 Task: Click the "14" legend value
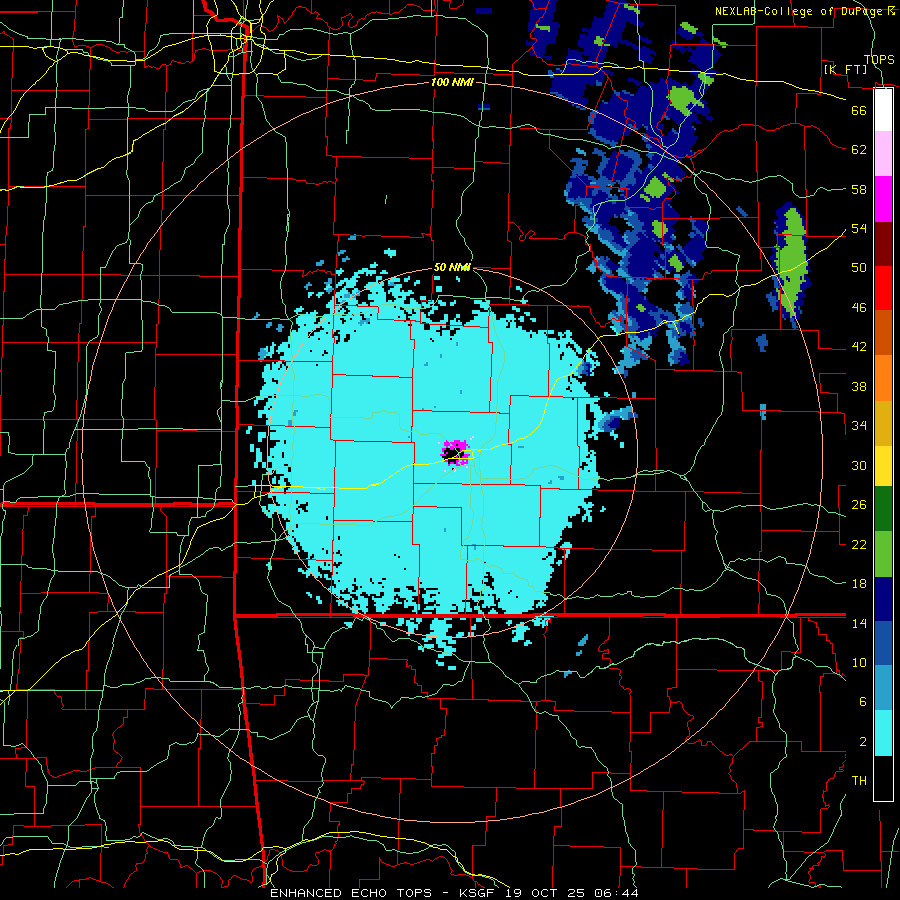(x=859, y=623)
